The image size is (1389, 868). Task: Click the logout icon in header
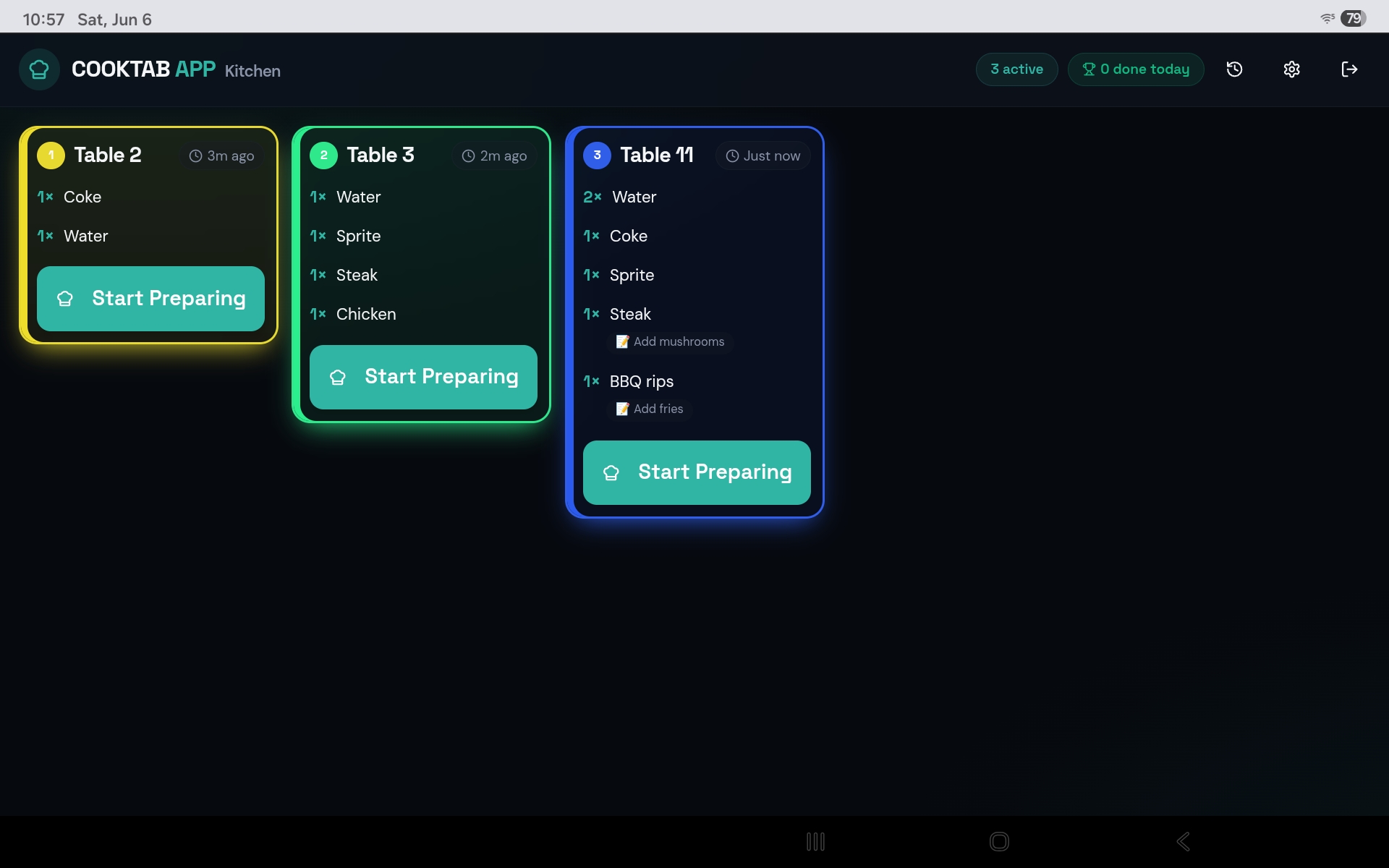[x=1349, y=69]
